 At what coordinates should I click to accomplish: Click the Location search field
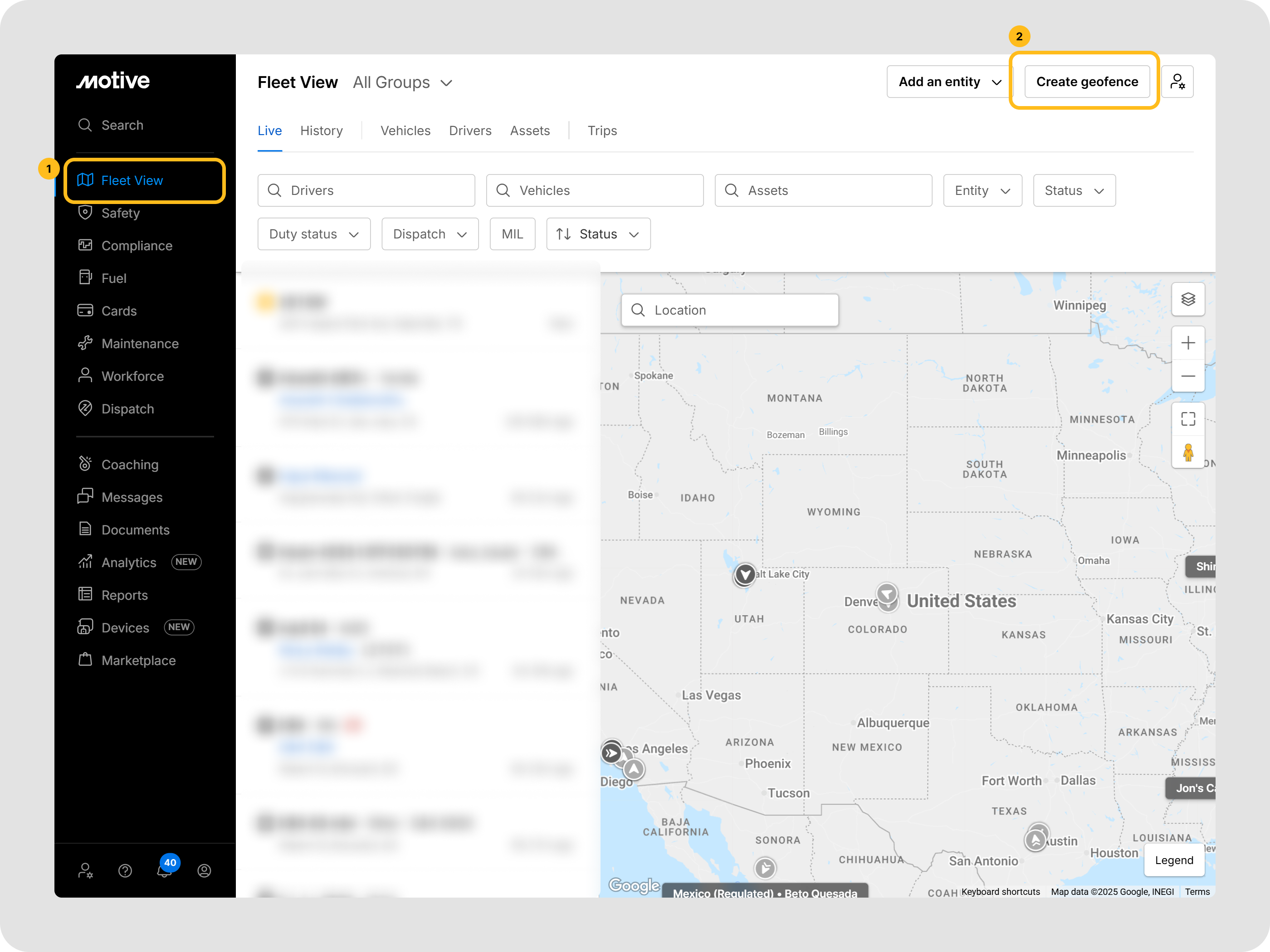(x=730, y=311)
